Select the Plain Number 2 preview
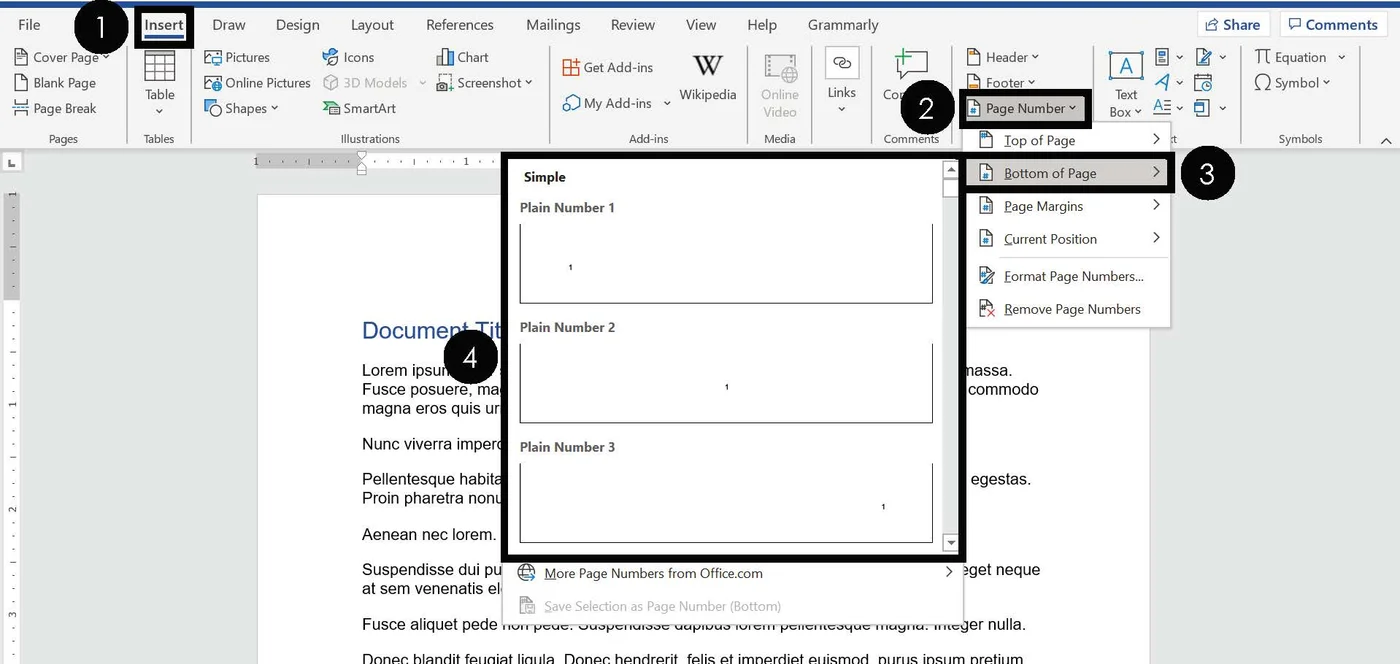 [x=726, y=383]
